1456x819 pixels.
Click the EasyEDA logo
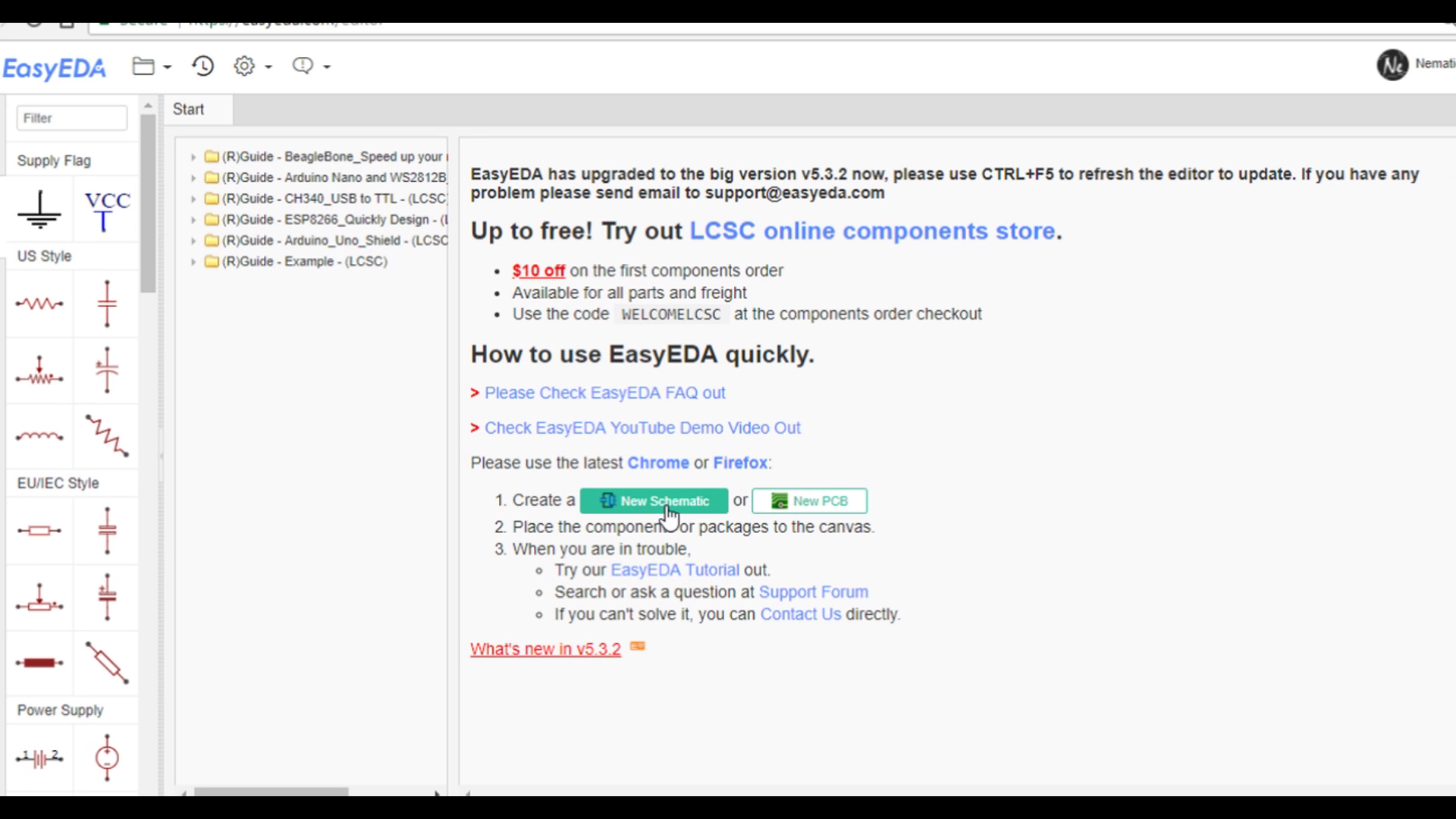[x=54, y=68]
